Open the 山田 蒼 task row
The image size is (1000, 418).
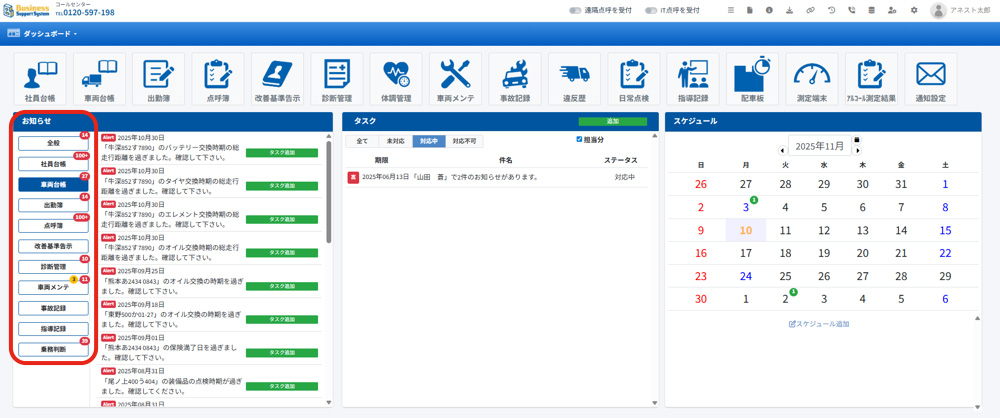click(x=497, y=177)
